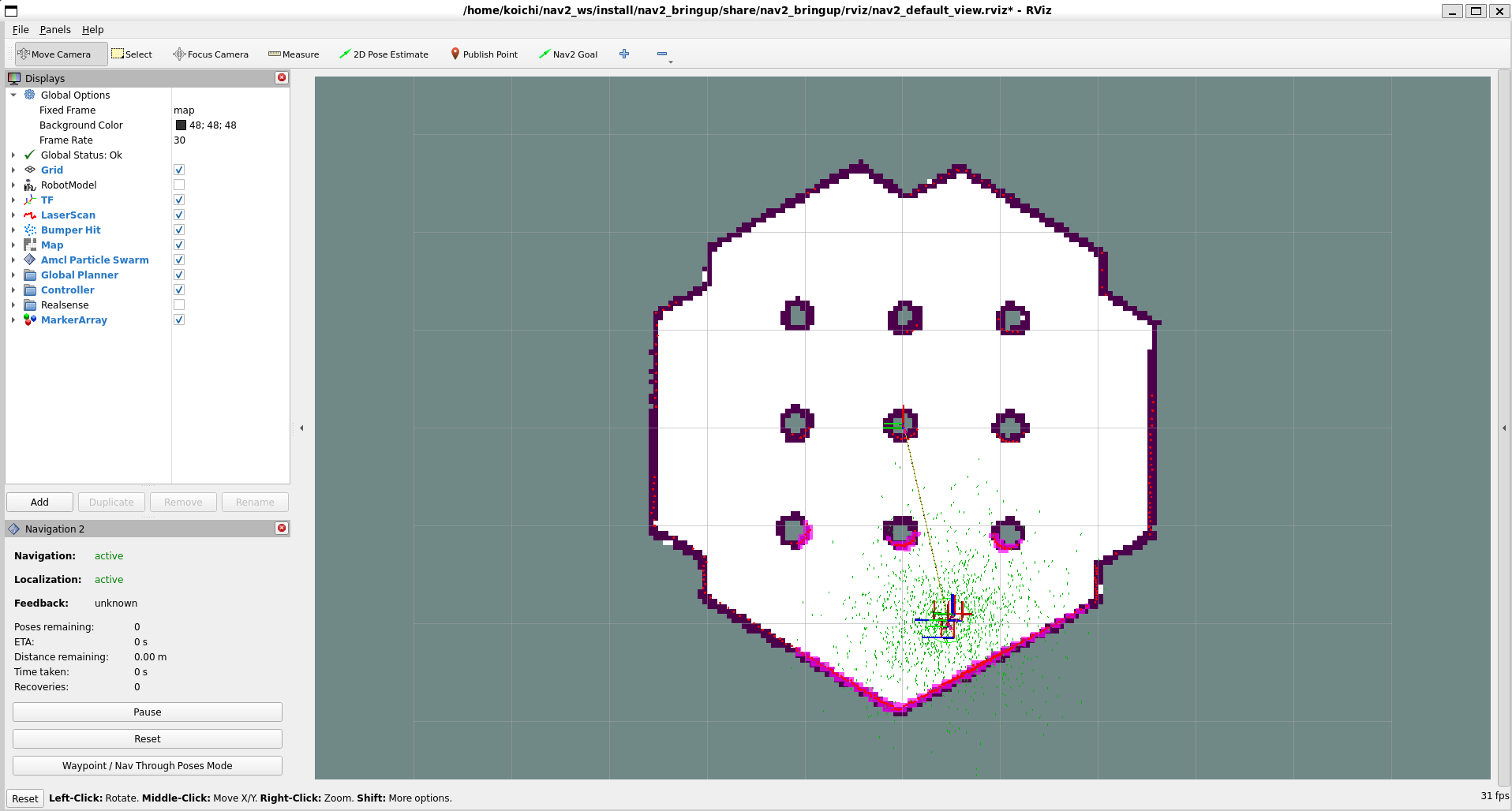
Task: Open the Help menu
Action: [93, 30]
